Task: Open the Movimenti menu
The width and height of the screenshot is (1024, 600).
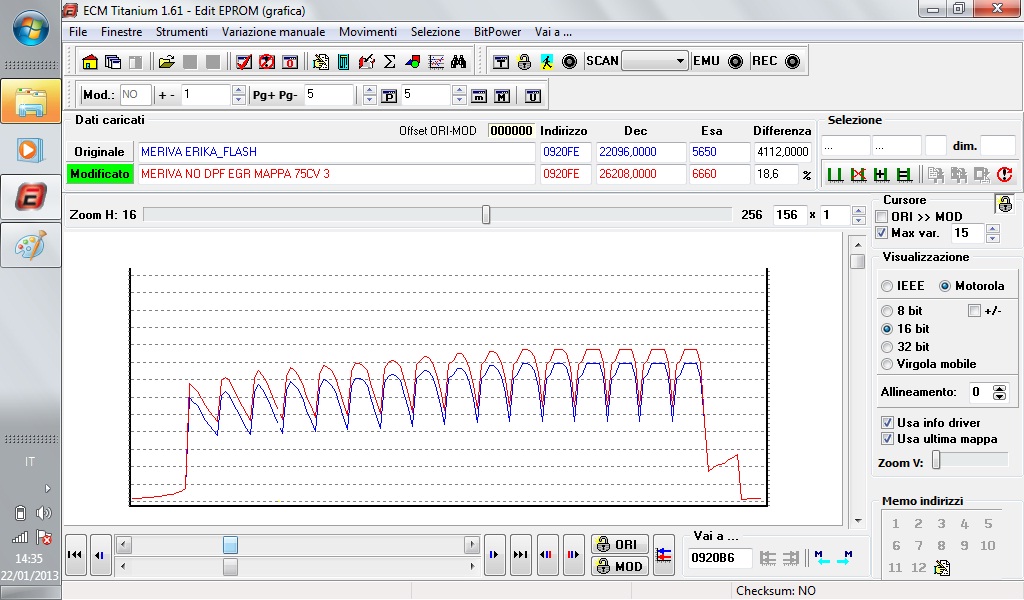Action: coord(368,32)
